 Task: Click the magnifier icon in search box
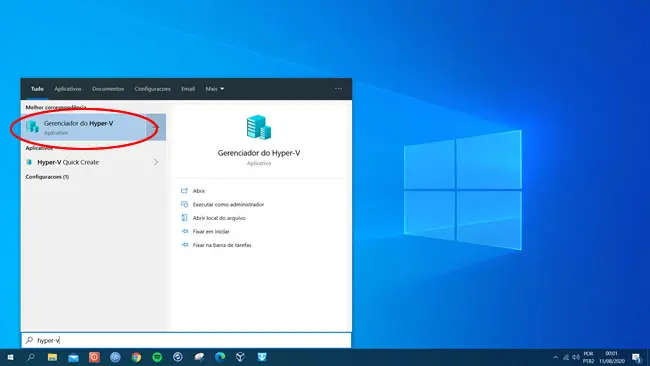(29, 340)
